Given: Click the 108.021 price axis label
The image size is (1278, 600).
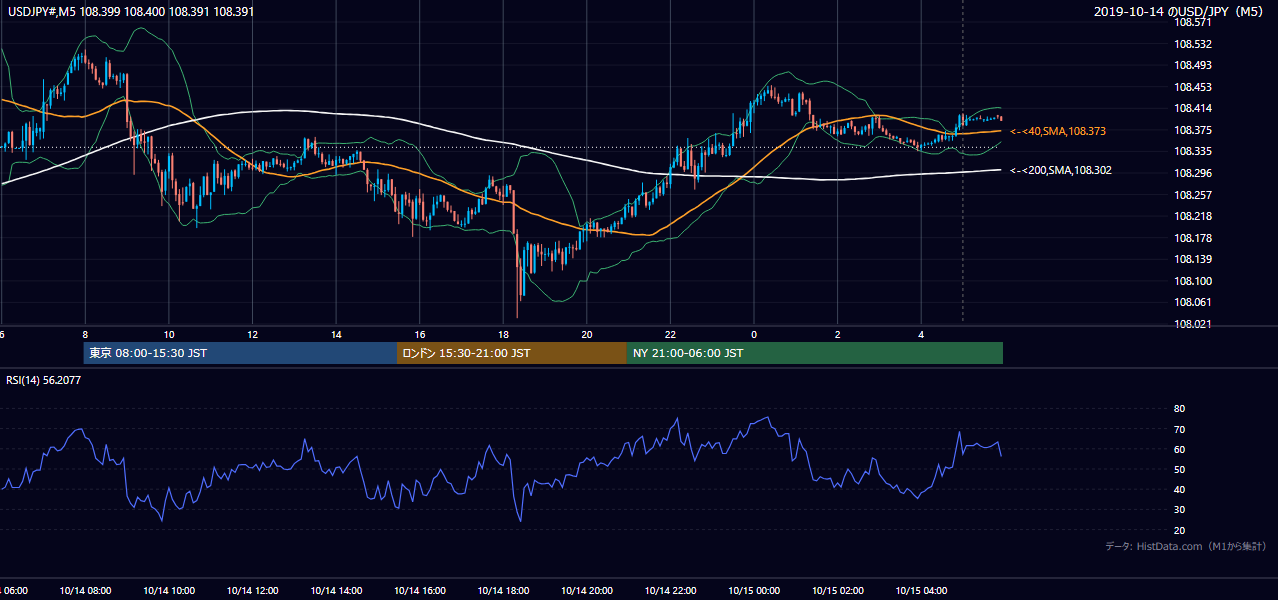Looking at the screenshot, I should [x=1194, y=324].
